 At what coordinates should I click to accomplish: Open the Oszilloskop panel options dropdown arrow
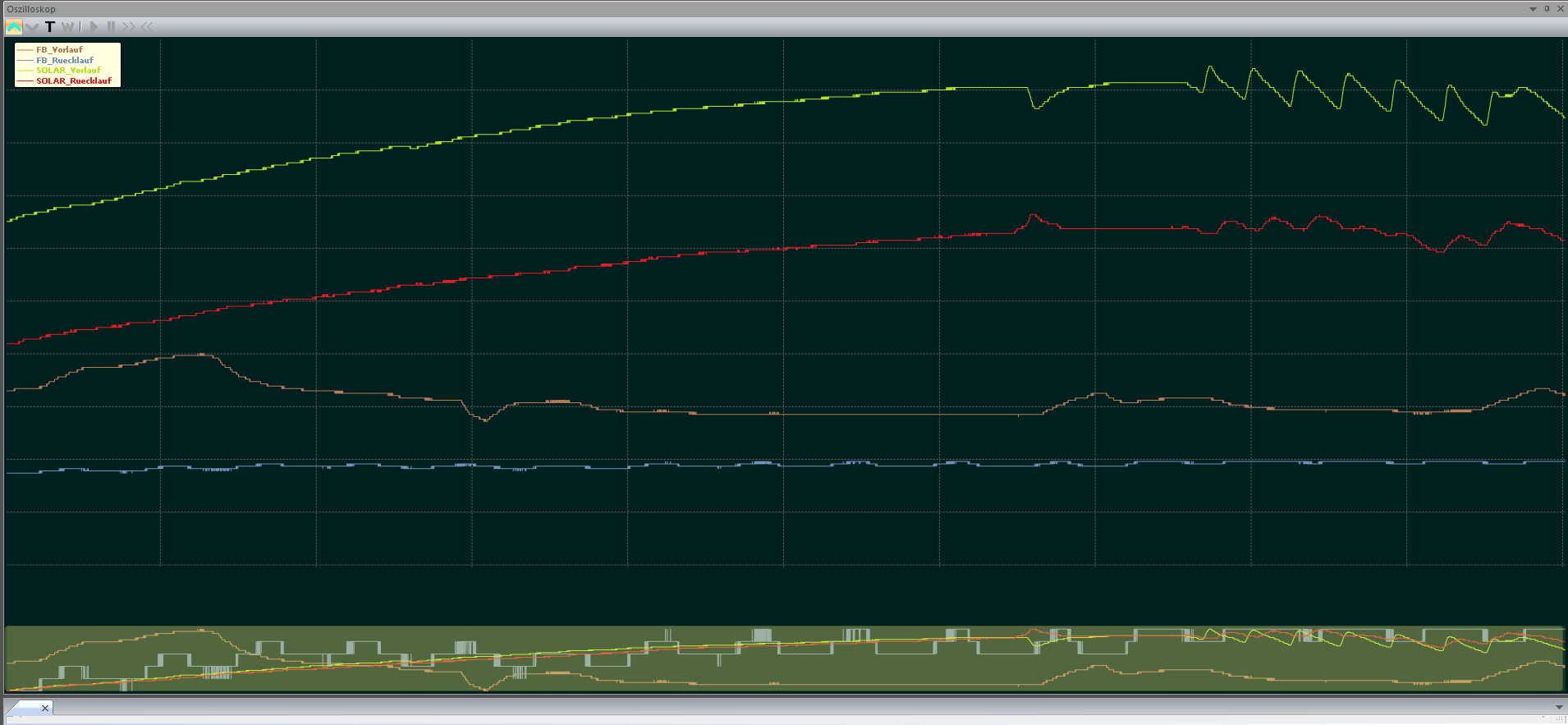[x=1533, y=9]
